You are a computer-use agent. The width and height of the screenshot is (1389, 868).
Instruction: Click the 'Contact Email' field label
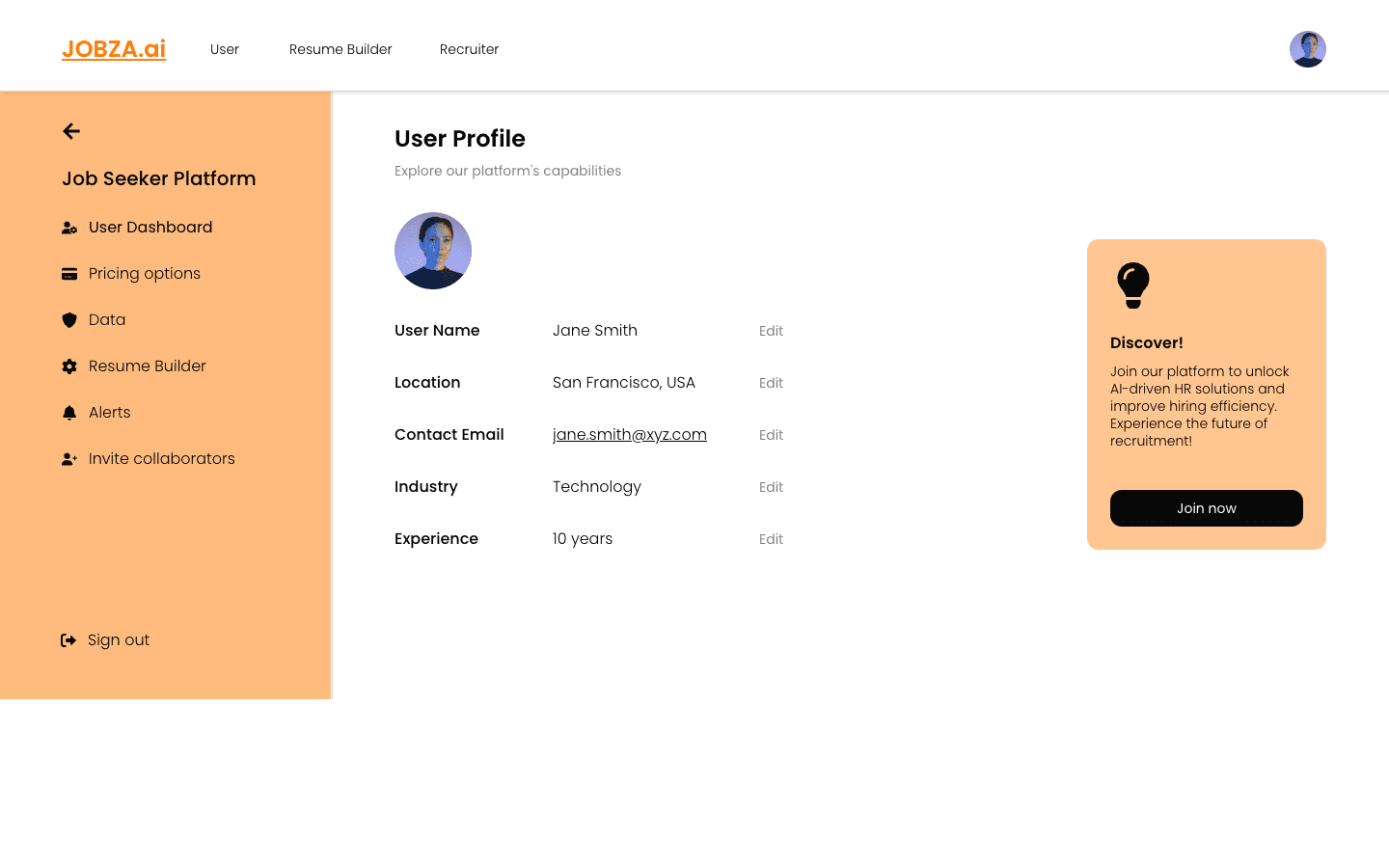click(449, 435)
